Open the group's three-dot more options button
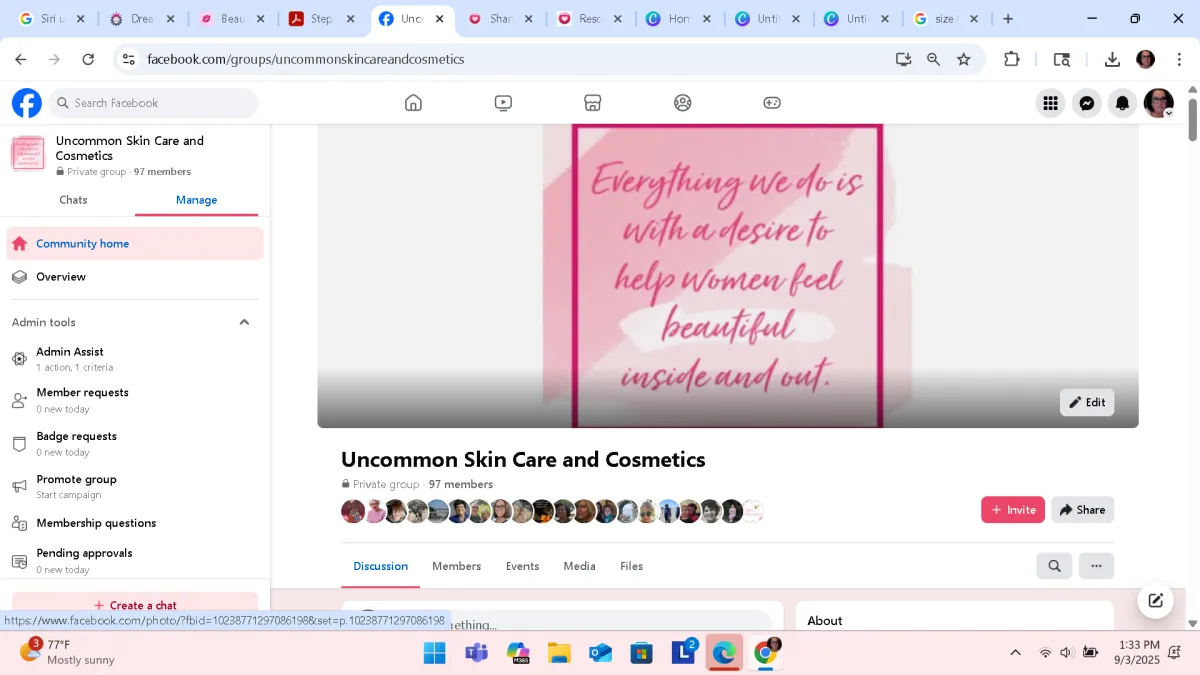Viewport: 1200px width, 675px height. tap(1096, 566)
